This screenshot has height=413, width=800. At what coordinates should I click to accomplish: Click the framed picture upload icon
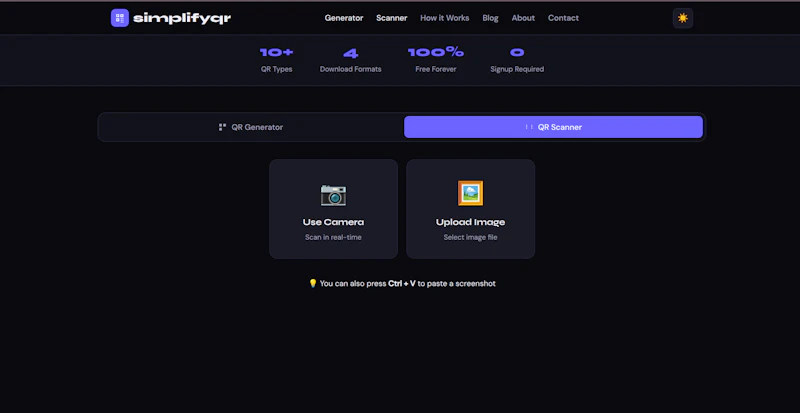(x=470, y=193)
